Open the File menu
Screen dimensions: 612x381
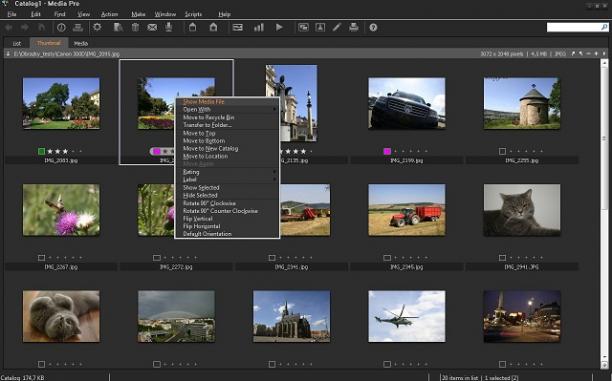[12, 14]
